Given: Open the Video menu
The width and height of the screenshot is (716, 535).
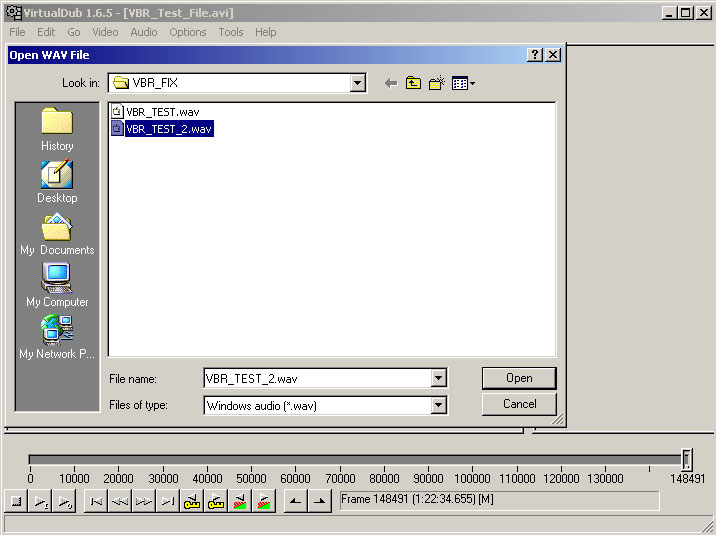Looking at the screenshot, I should [105, 32].
